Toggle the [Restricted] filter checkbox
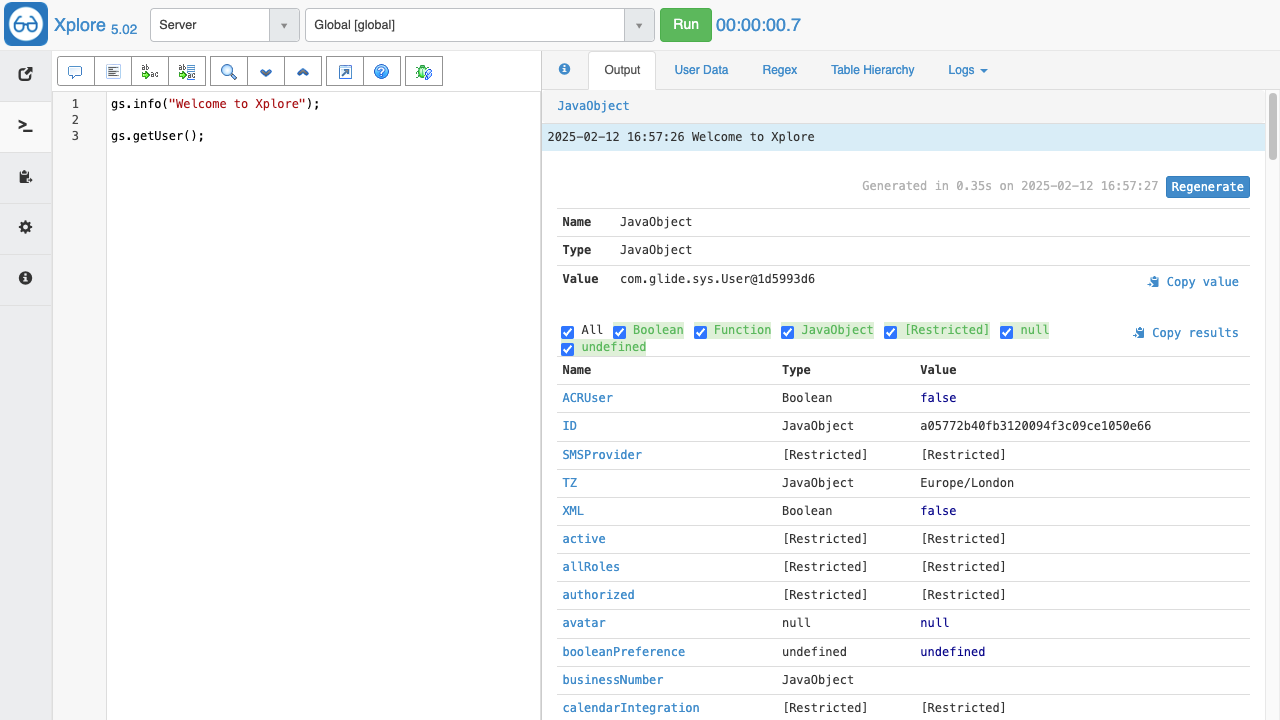This screenshot has width=1280, height=720. tap(890, 332)
